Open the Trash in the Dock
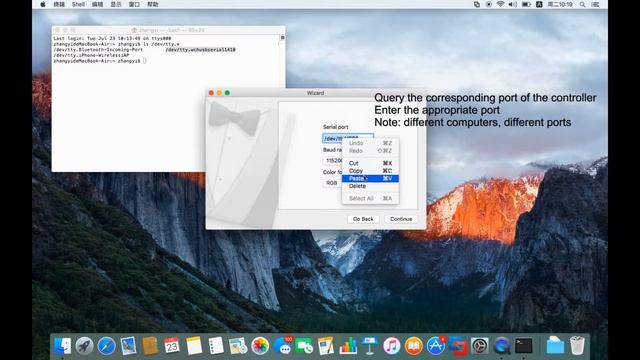 pos(577,346)
